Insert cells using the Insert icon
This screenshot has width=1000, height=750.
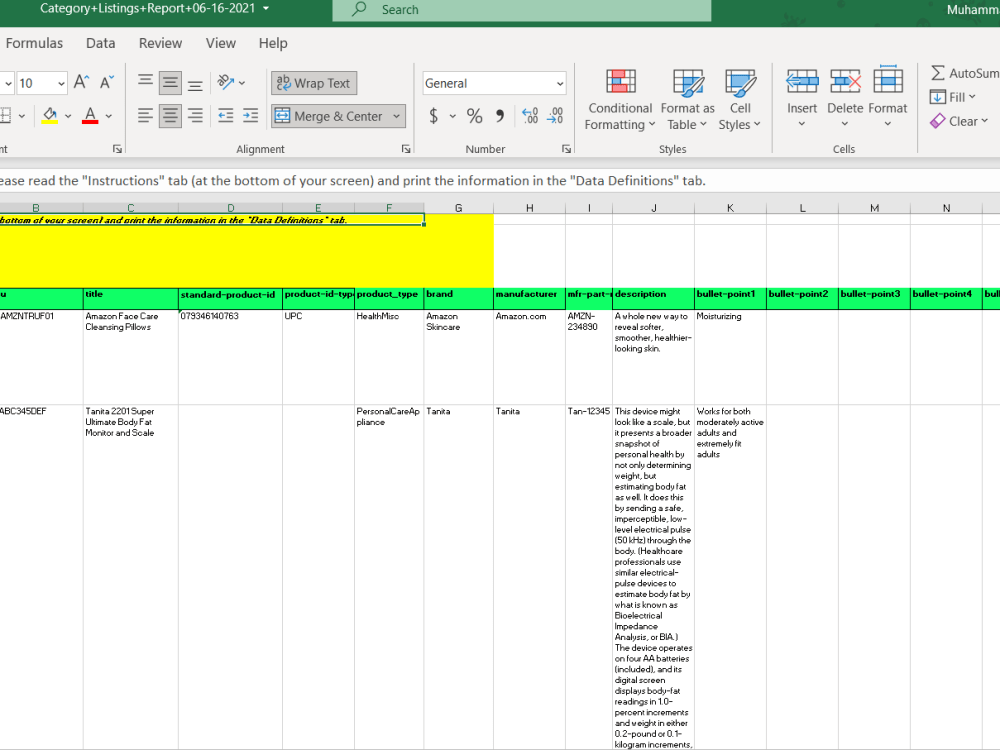[x=802, y=82]
